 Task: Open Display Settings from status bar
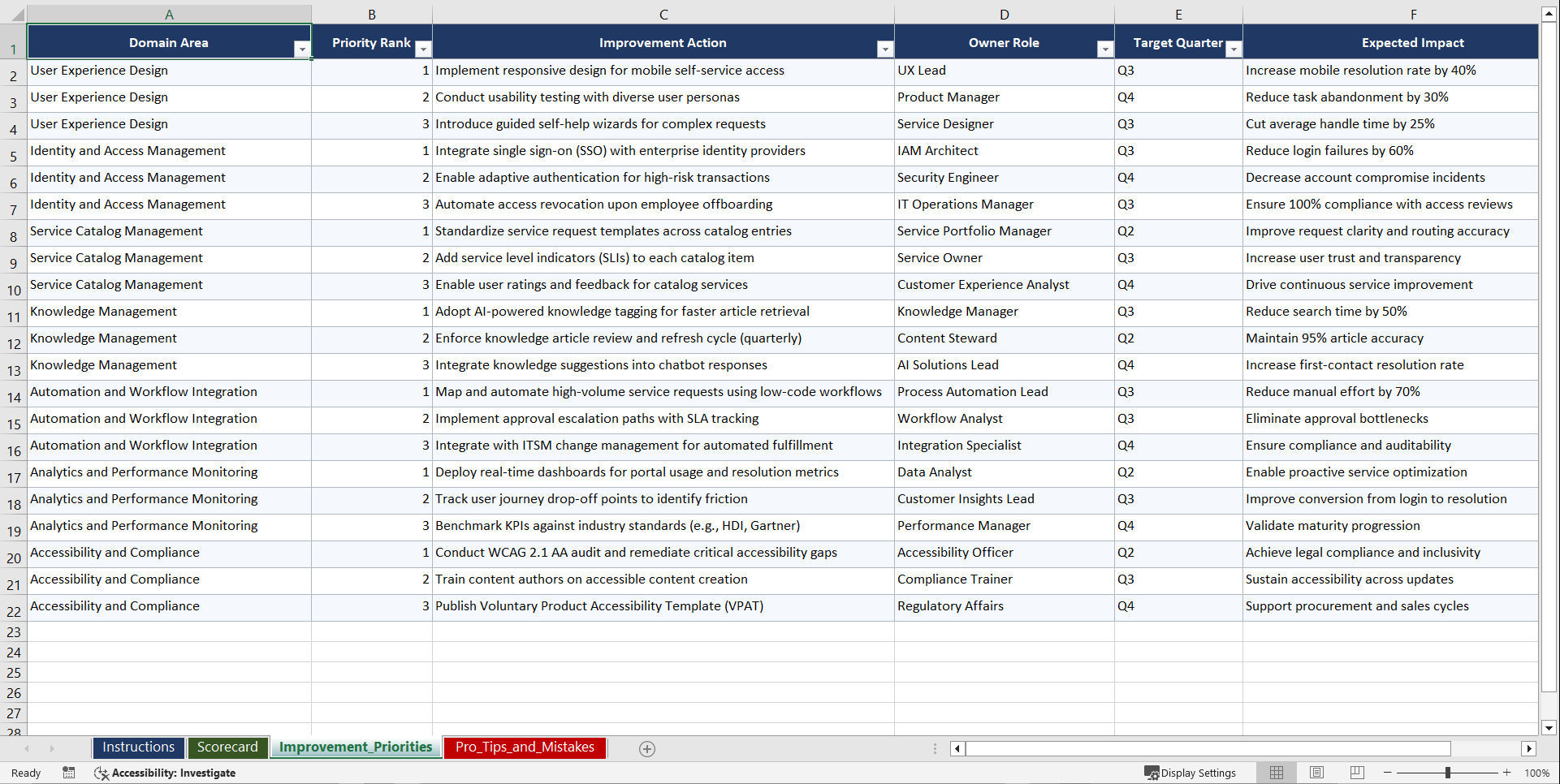pyautogui.click(x=1191, y=773)
